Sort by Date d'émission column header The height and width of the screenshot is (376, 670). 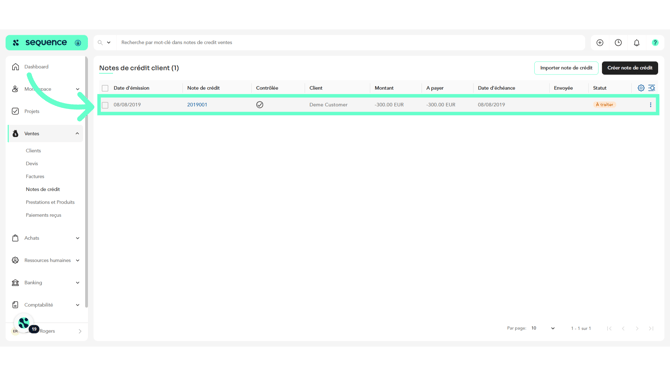(131, 88)
